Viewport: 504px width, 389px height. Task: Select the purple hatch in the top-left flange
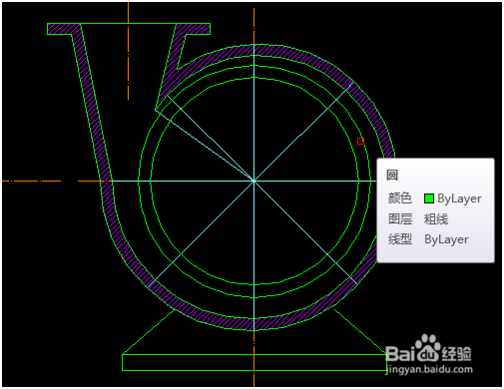[59, 29]
